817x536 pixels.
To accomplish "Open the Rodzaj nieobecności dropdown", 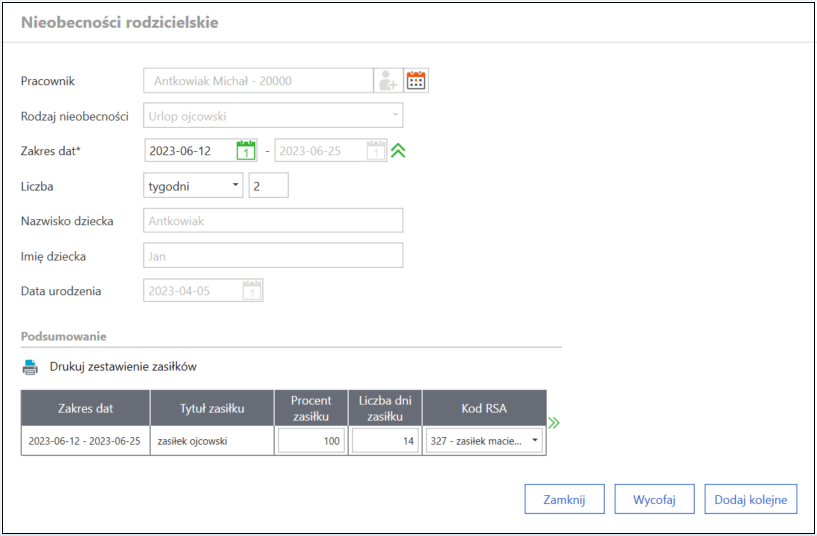I will (x=273, y=115).
